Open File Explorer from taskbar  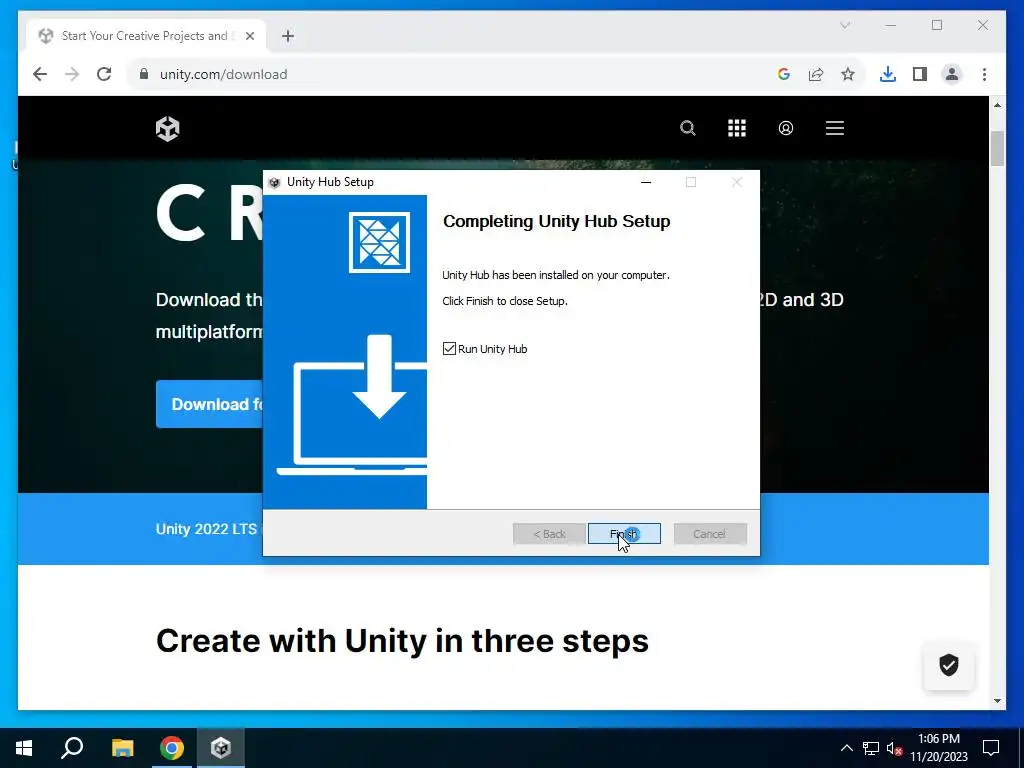122,748
